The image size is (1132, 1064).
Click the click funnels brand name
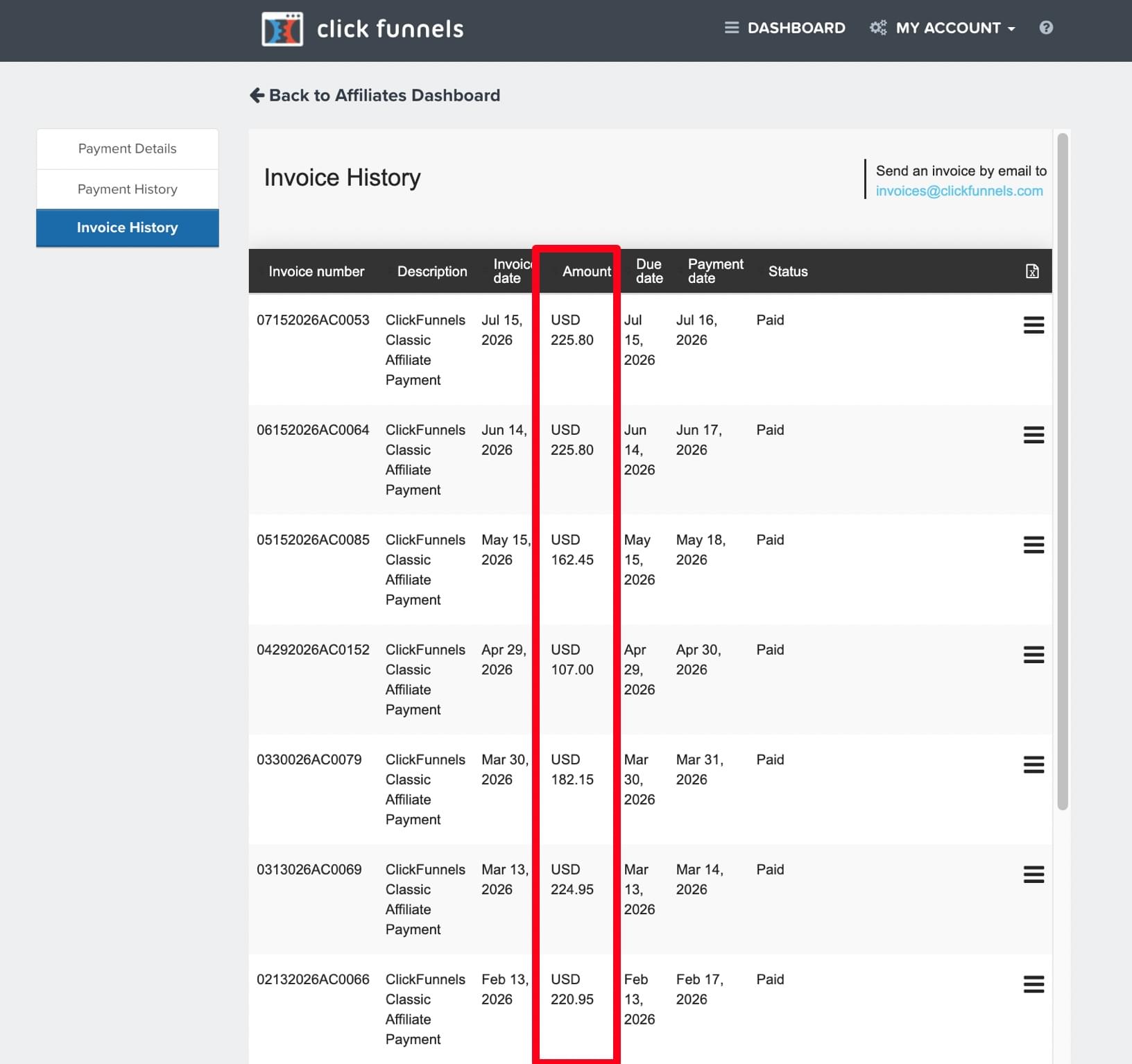[x=391, y=29]
